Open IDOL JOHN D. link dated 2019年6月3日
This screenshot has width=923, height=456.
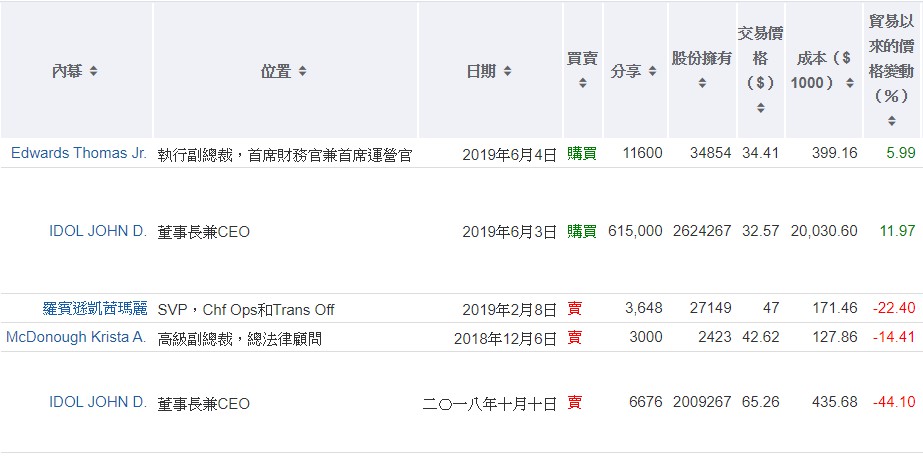coord(98,231)
